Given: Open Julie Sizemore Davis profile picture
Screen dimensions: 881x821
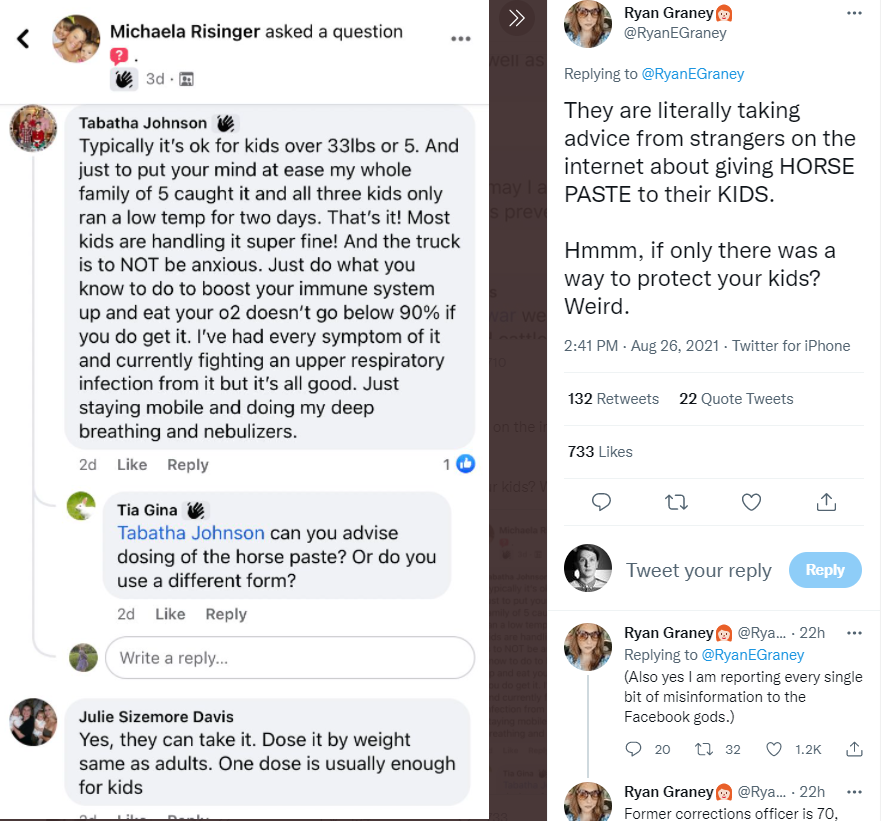Looking at the screenshot, I should pos(34,722).
